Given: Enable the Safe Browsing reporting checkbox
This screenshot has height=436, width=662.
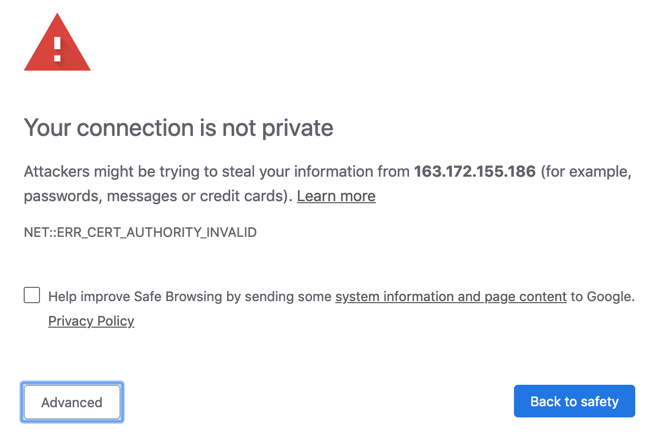Looking at the screenshot, I should 32,295.
